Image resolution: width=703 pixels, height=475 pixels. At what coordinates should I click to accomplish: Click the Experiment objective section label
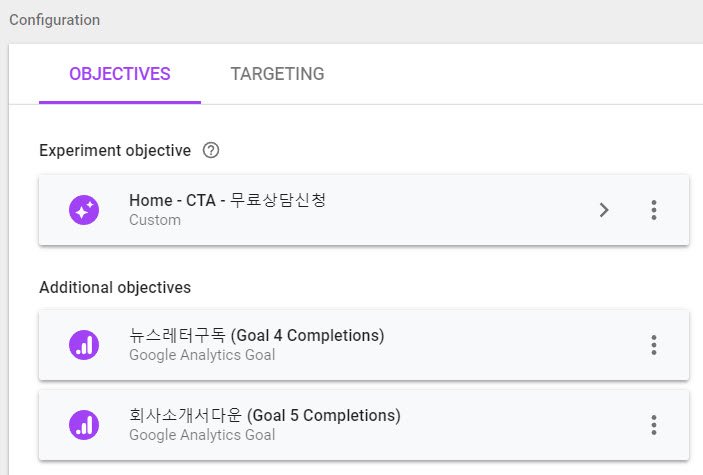(115, 151)
